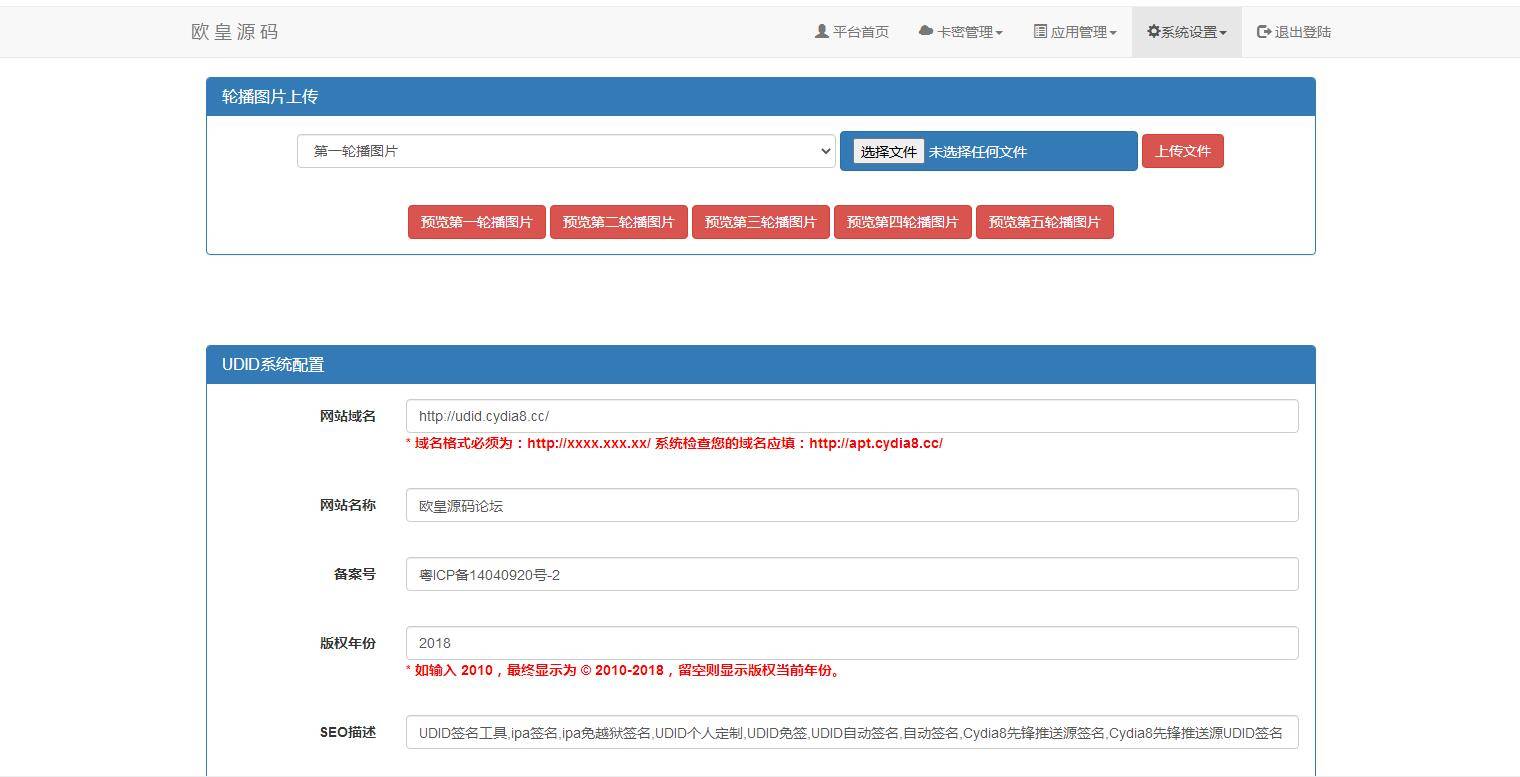Click the logout icon next to 退出登陆

(x=1262, y=31)
